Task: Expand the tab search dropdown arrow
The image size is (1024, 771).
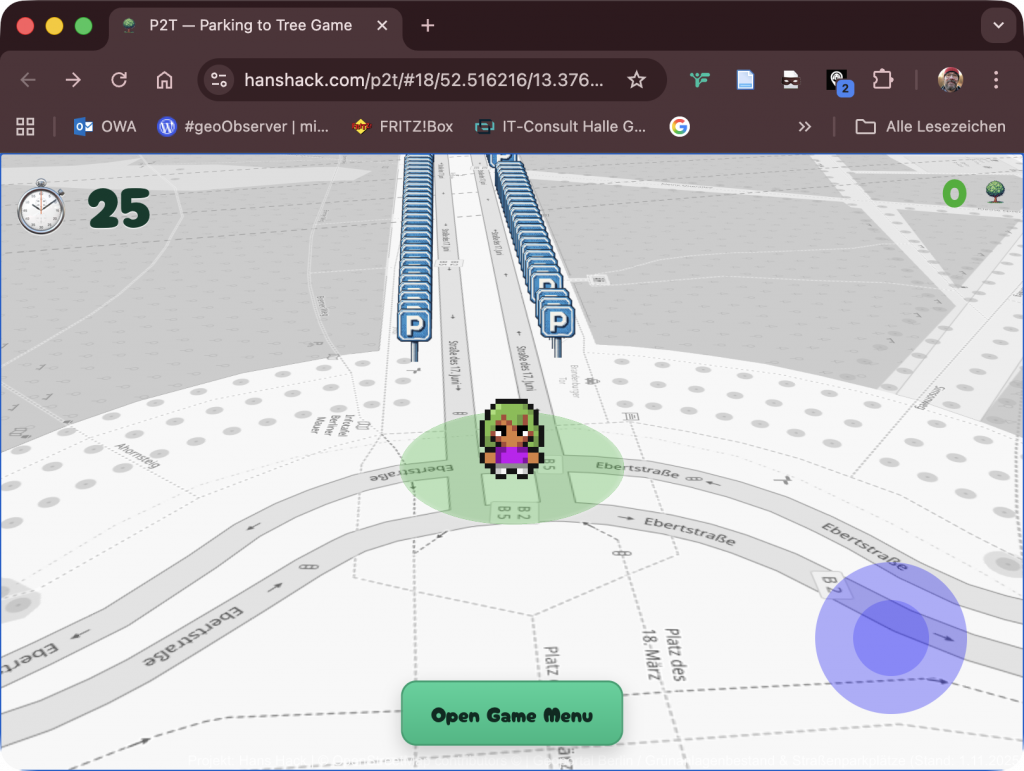Action: pos(998,25)
